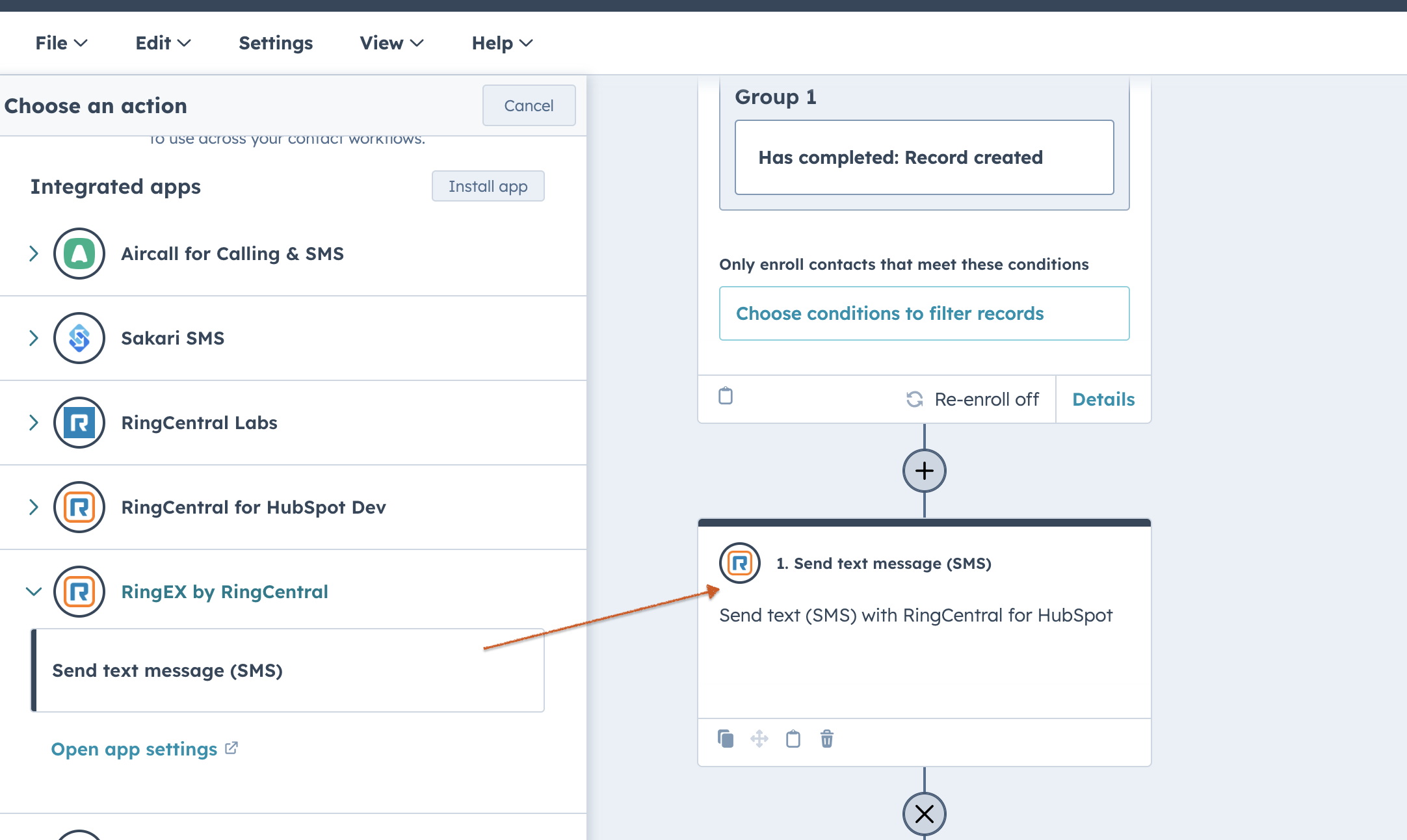Select RingCentral for HubSpot Dev label

coord(254,507)
